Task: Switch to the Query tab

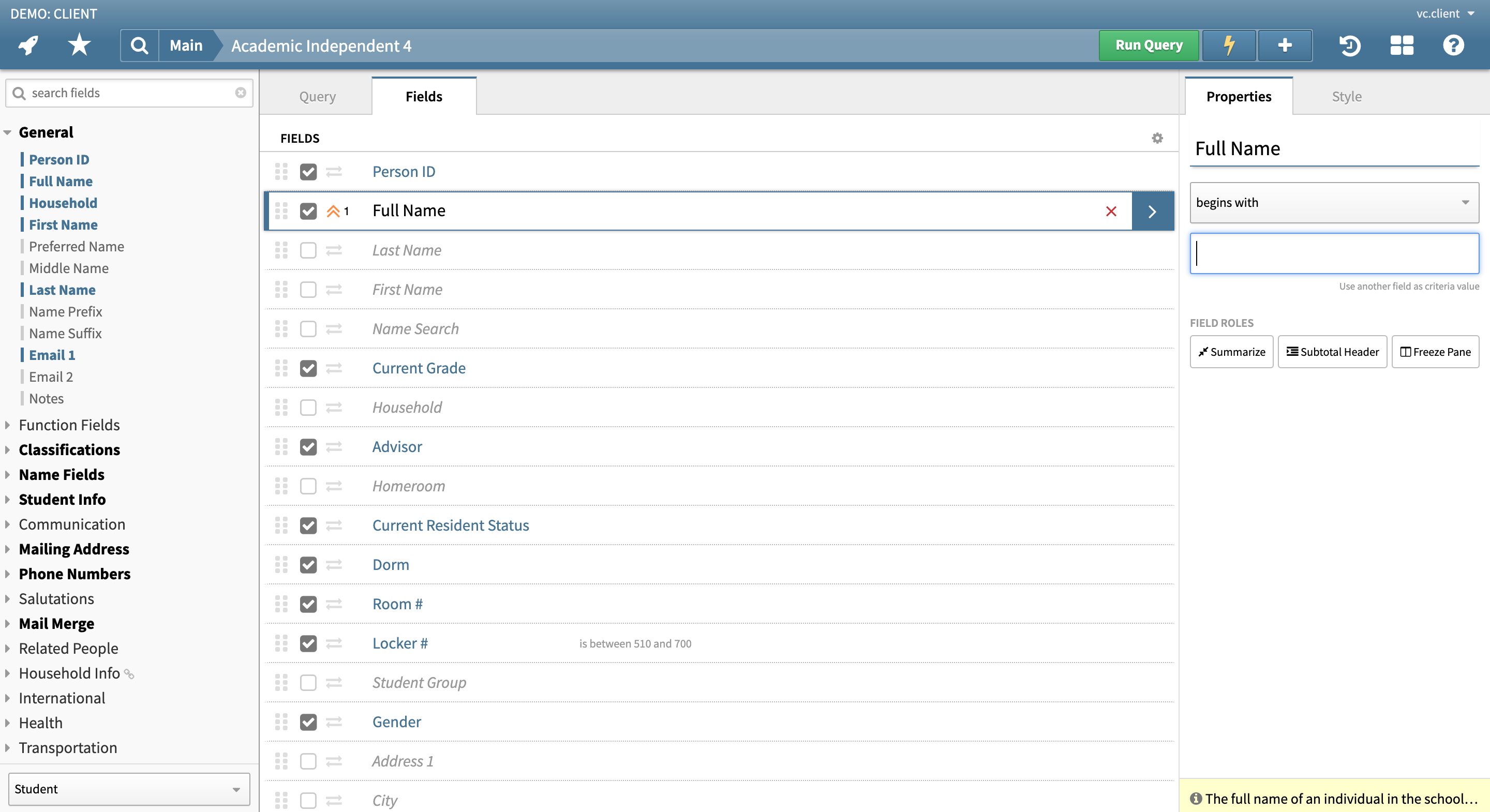Action: point(317,97)
